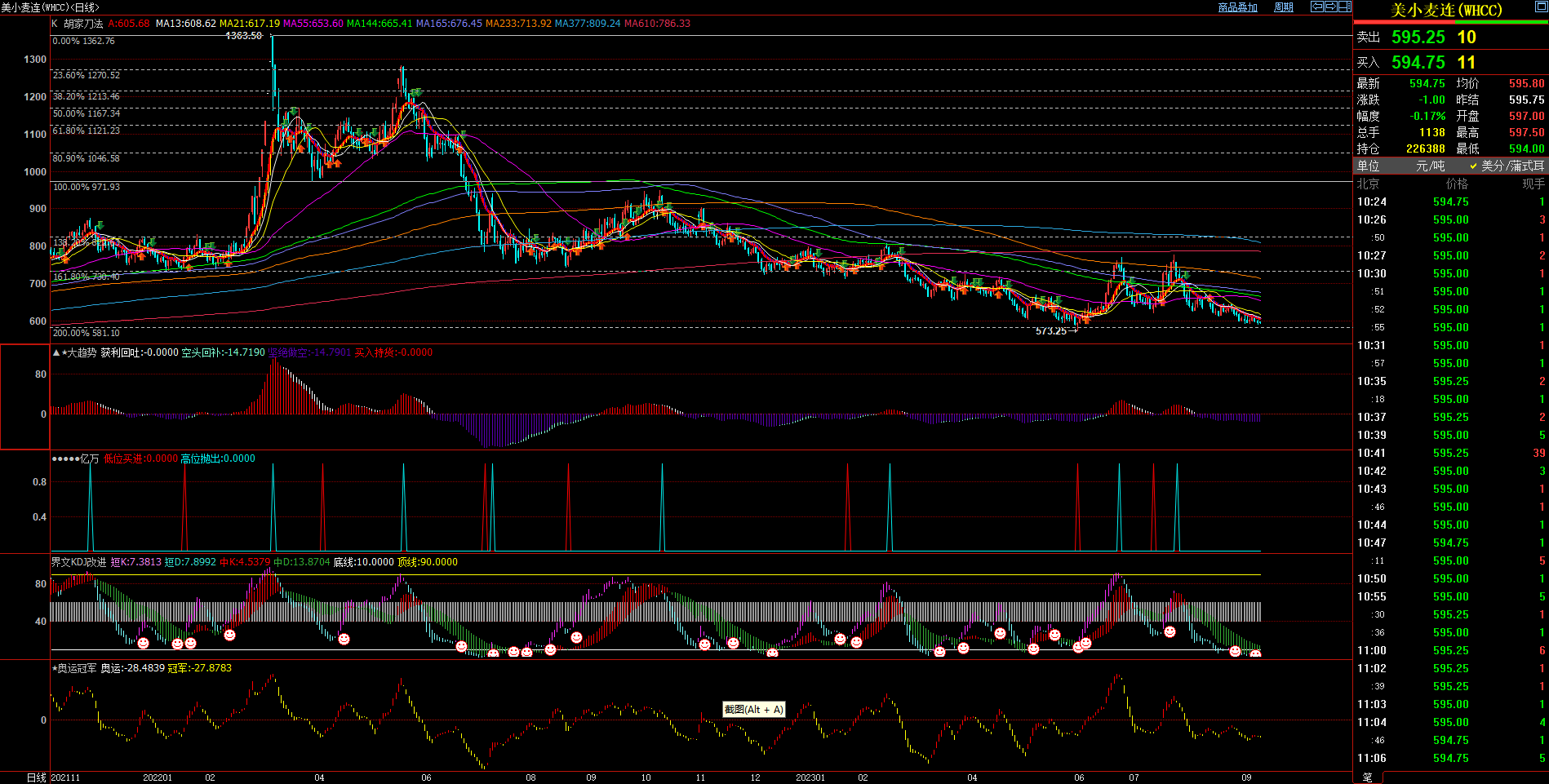Toggle the split panel layout icon
The height and width of the screenshot is (784, 1549).
pos(1344,7)
